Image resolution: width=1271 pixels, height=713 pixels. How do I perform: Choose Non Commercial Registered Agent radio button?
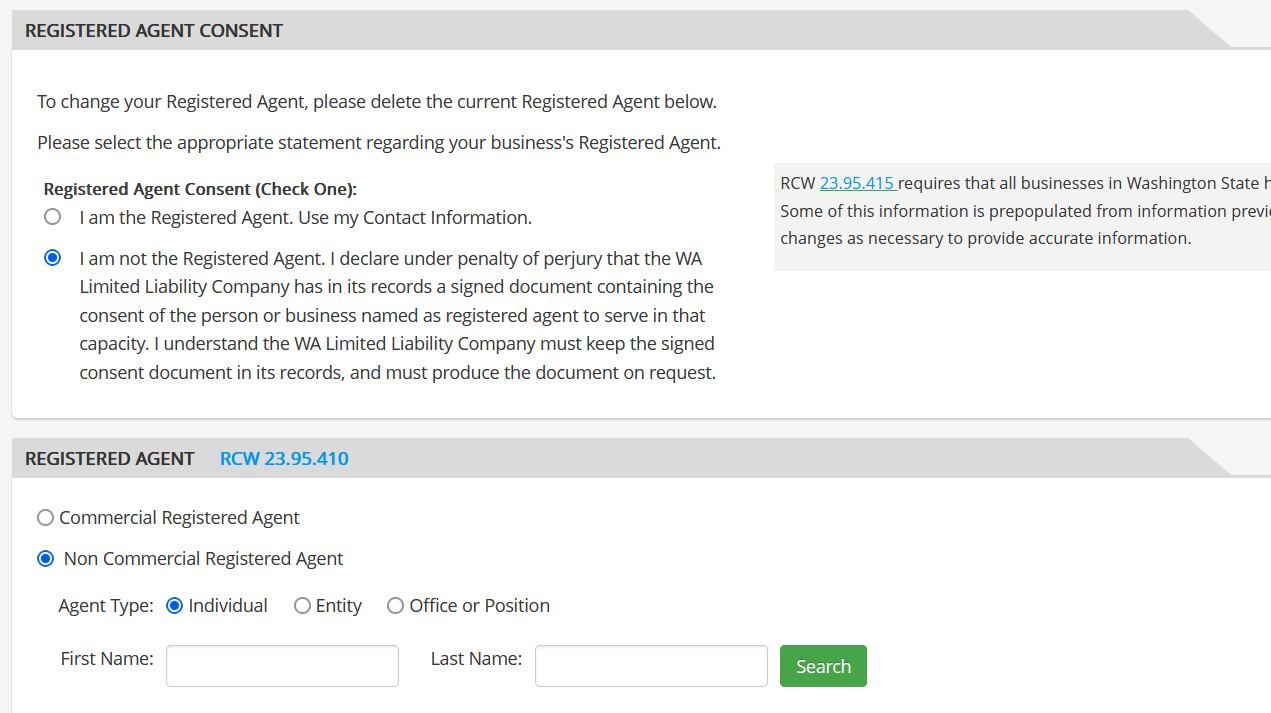(45, 559)
